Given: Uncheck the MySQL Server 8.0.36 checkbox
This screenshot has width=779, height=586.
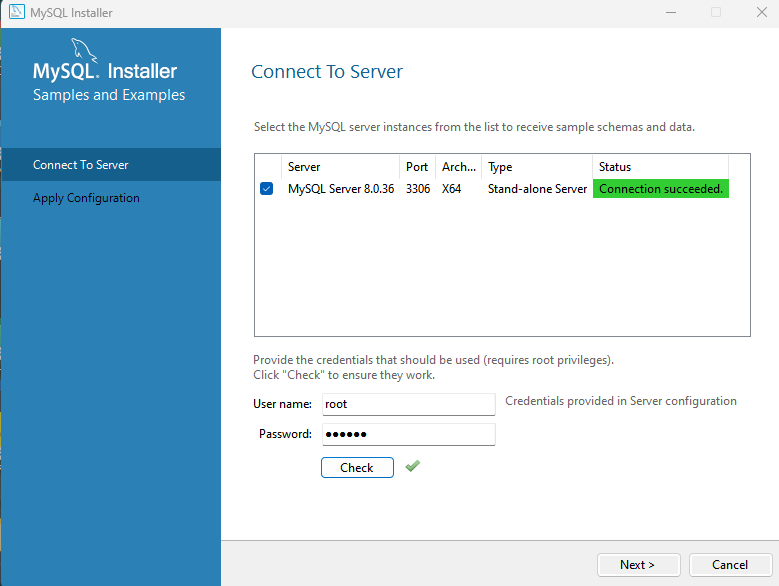Looking at the screenshot, I should point(266,189).
